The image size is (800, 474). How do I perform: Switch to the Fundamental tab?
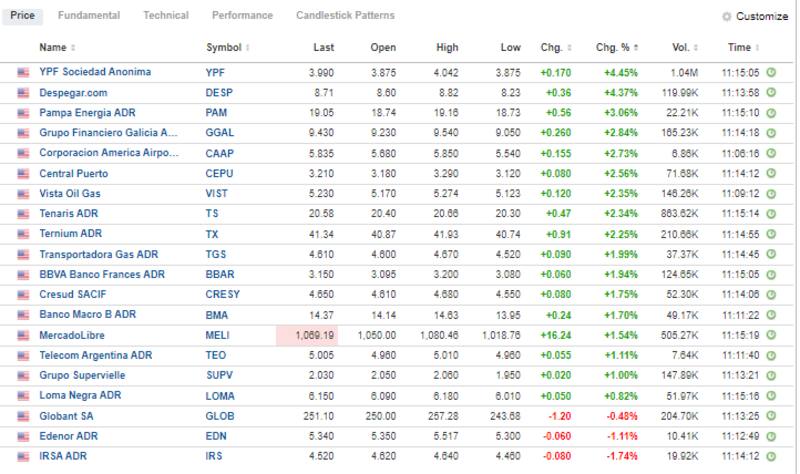point(89,16)
